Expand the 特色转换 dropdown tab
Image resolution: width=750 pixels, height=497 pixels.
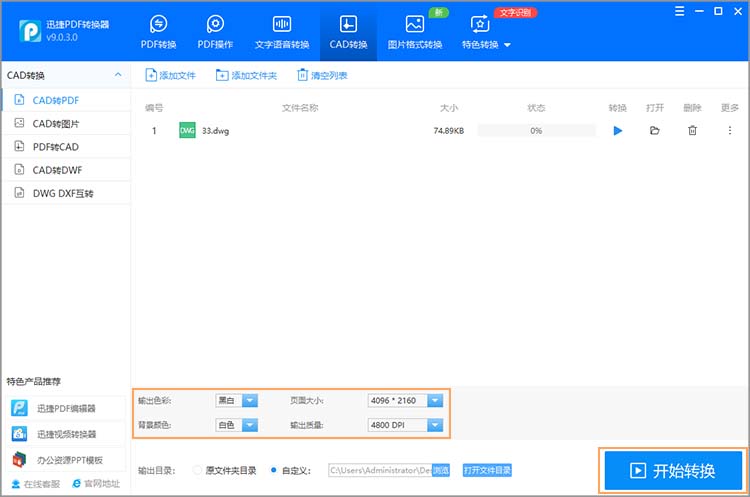(x=486, y=32)
